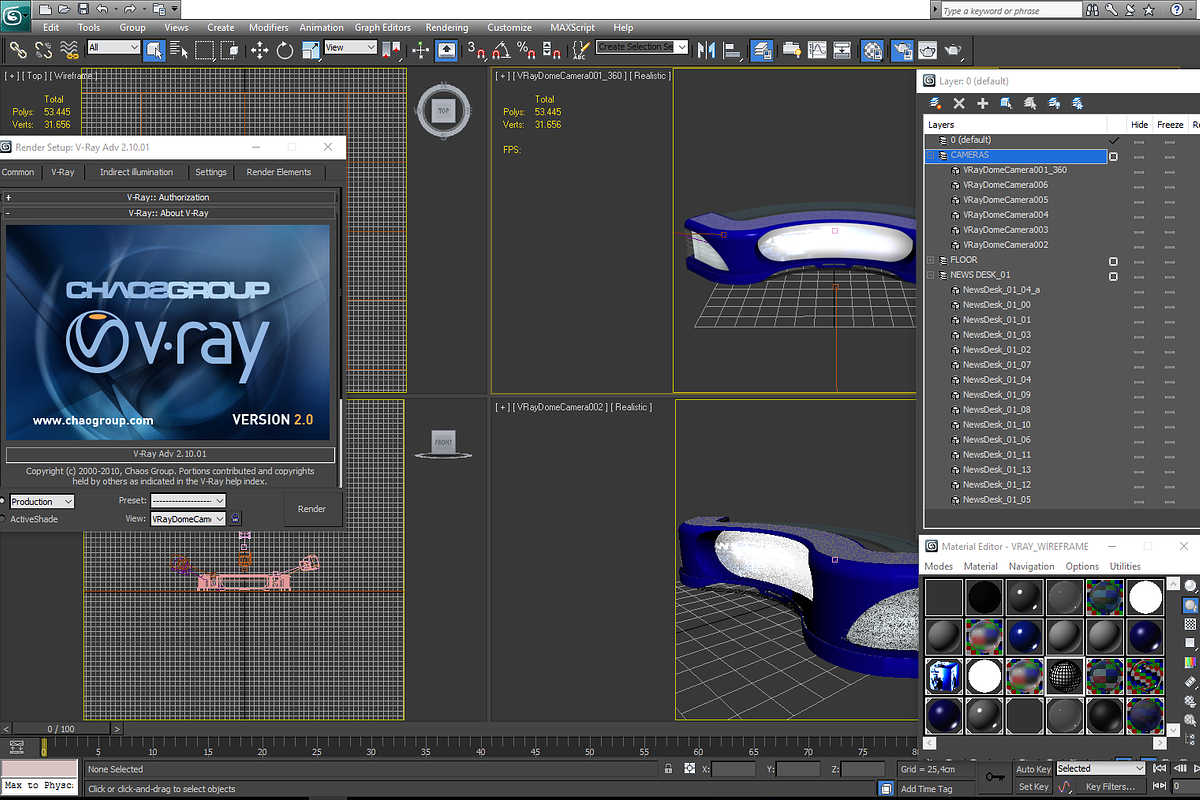Toggle the Manage Layers toolbar icon
Screen dimensions: 1200x800
pyautogui.click(x=762, y=49)
